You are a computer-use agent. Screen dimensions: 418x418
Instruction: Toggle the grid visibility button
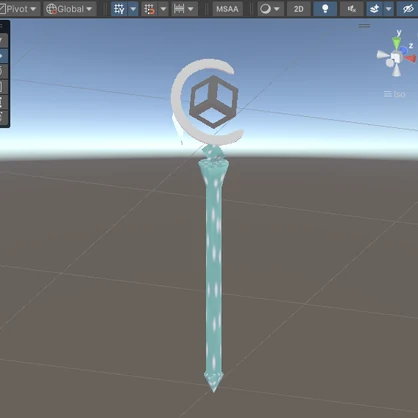click(119, 9)
